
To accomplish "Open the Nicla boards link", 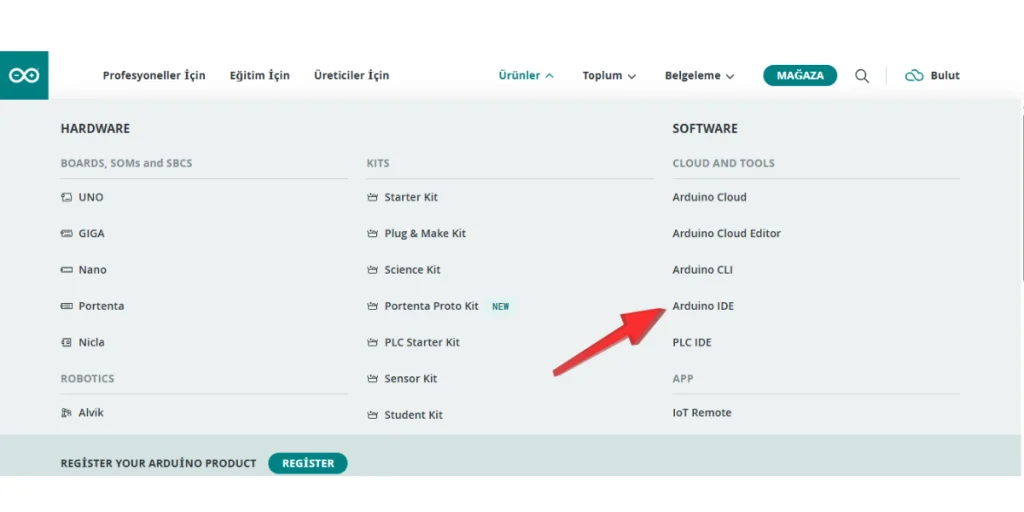I will [91, 342].
